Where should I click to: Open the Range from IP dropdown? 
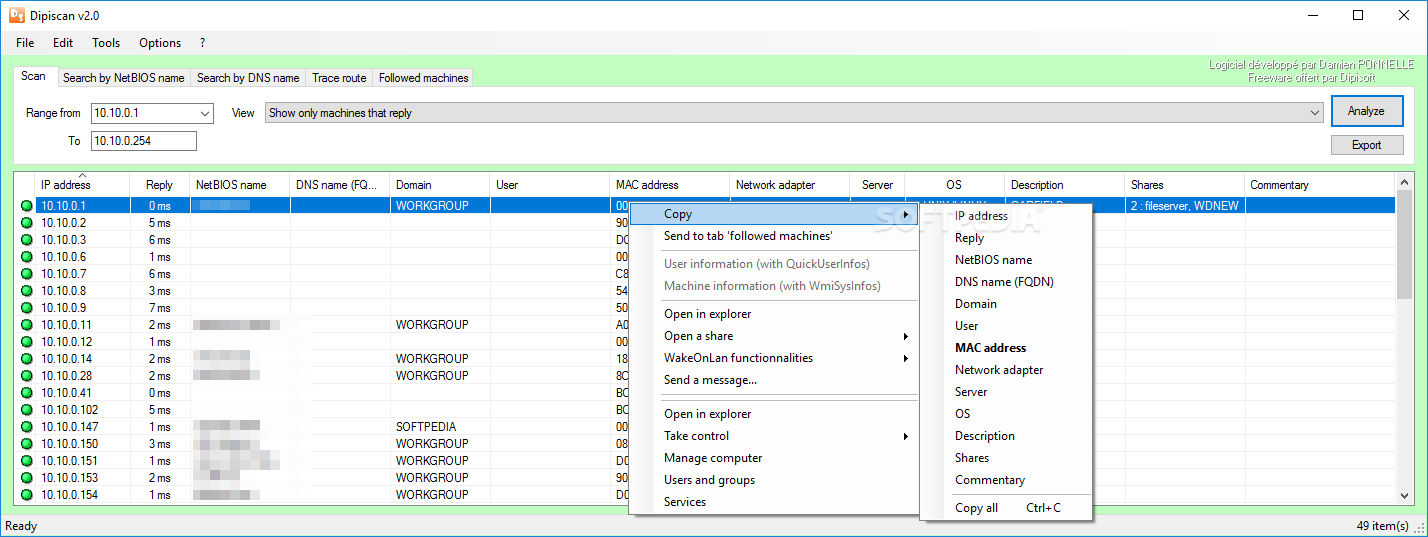(205, 113)
